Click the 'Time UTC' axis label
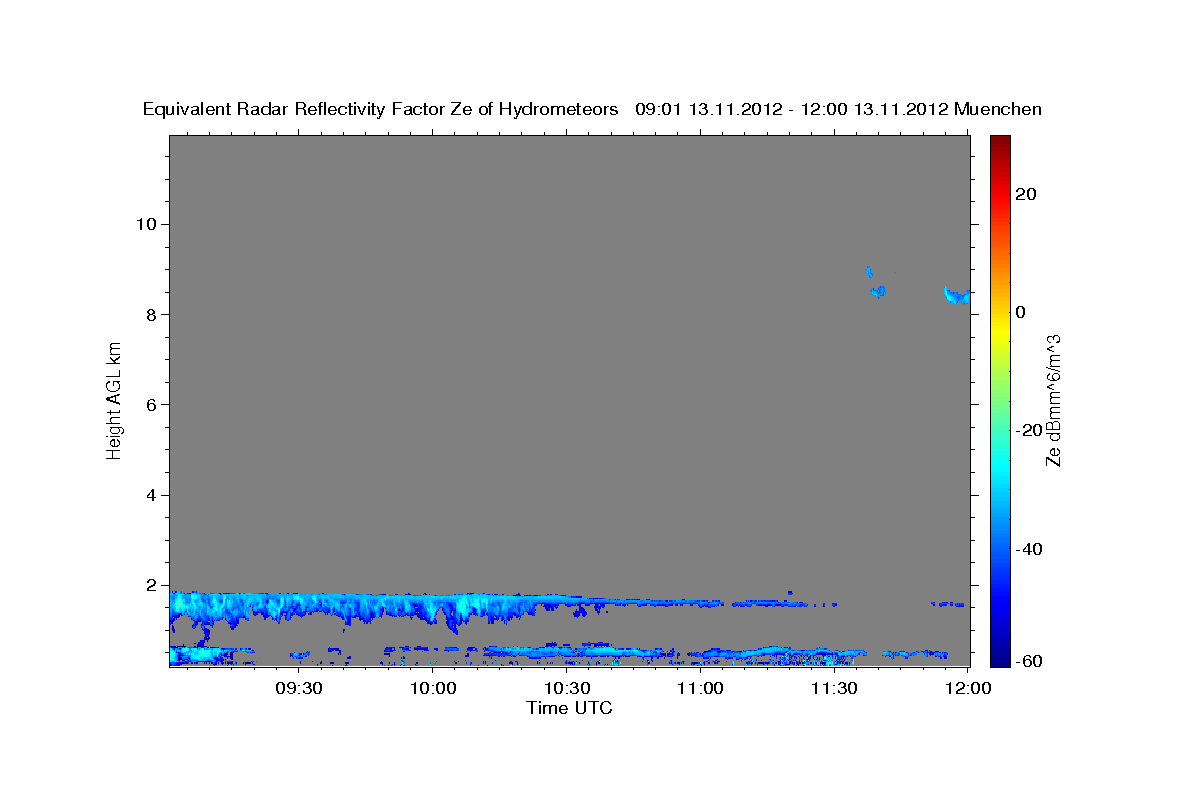The width and height of the screenshot is (1200, 800). pos(569,708)
